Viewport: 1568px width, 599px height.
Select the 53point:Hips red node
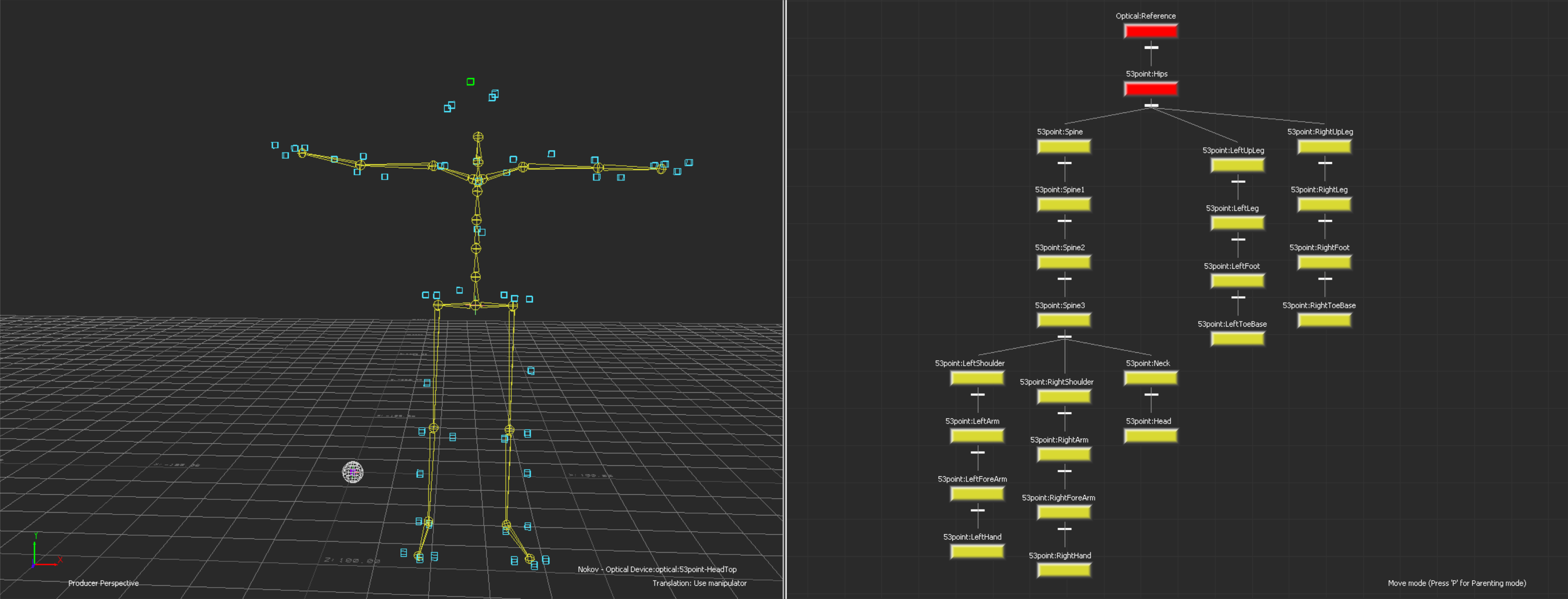[1151, 89]
